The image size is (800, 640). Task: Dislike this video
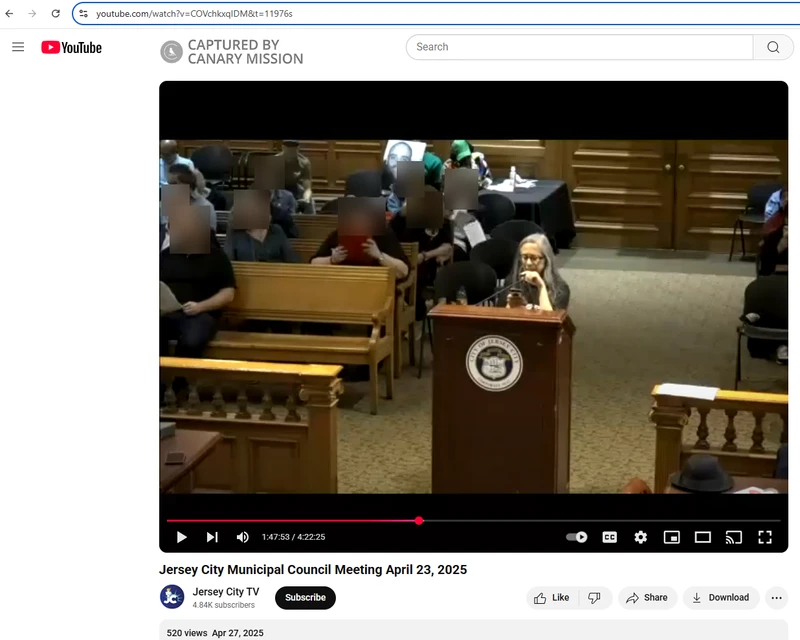[594, 598]
